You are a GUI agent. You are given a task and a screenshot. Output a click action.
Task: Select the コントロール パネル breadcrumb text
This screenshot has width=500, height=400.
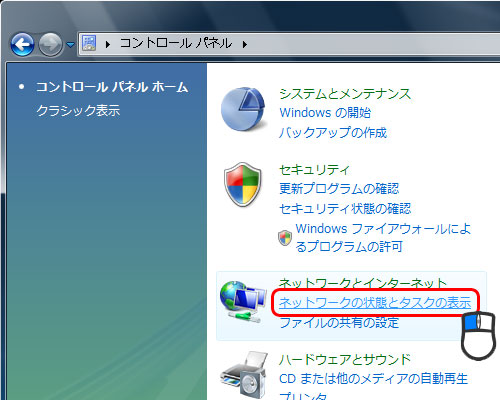coord(176,43)
